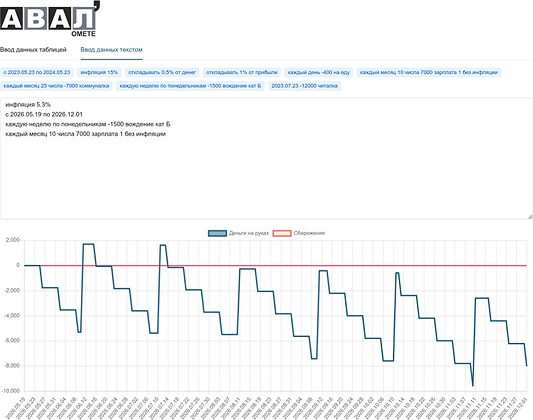
Task: Insert 'откладывать 0.5% от денег' tag
Action: tap(162, 72)
